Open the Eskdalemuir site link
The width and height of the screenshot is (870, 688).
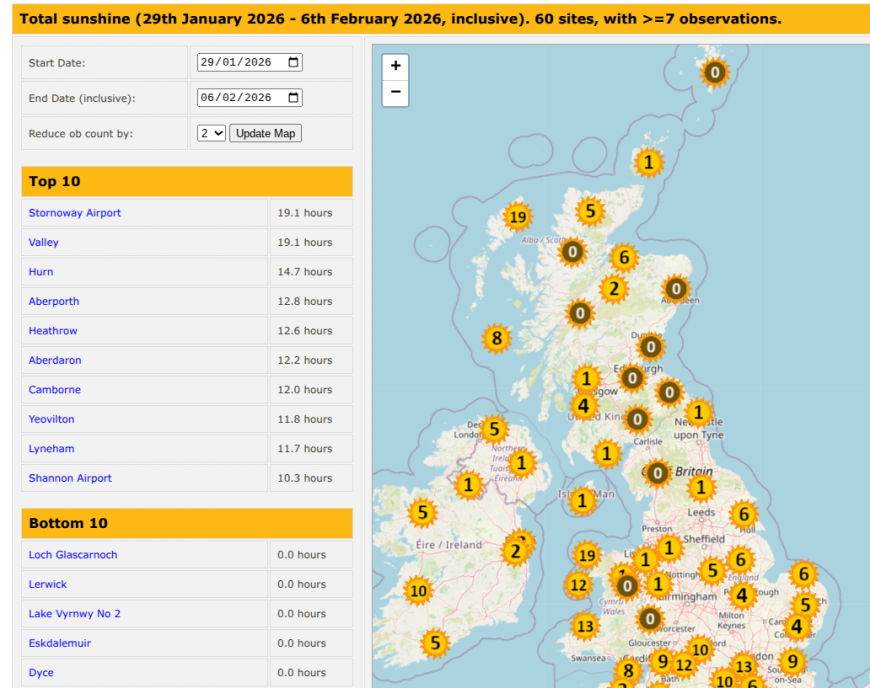pos(60,643)
